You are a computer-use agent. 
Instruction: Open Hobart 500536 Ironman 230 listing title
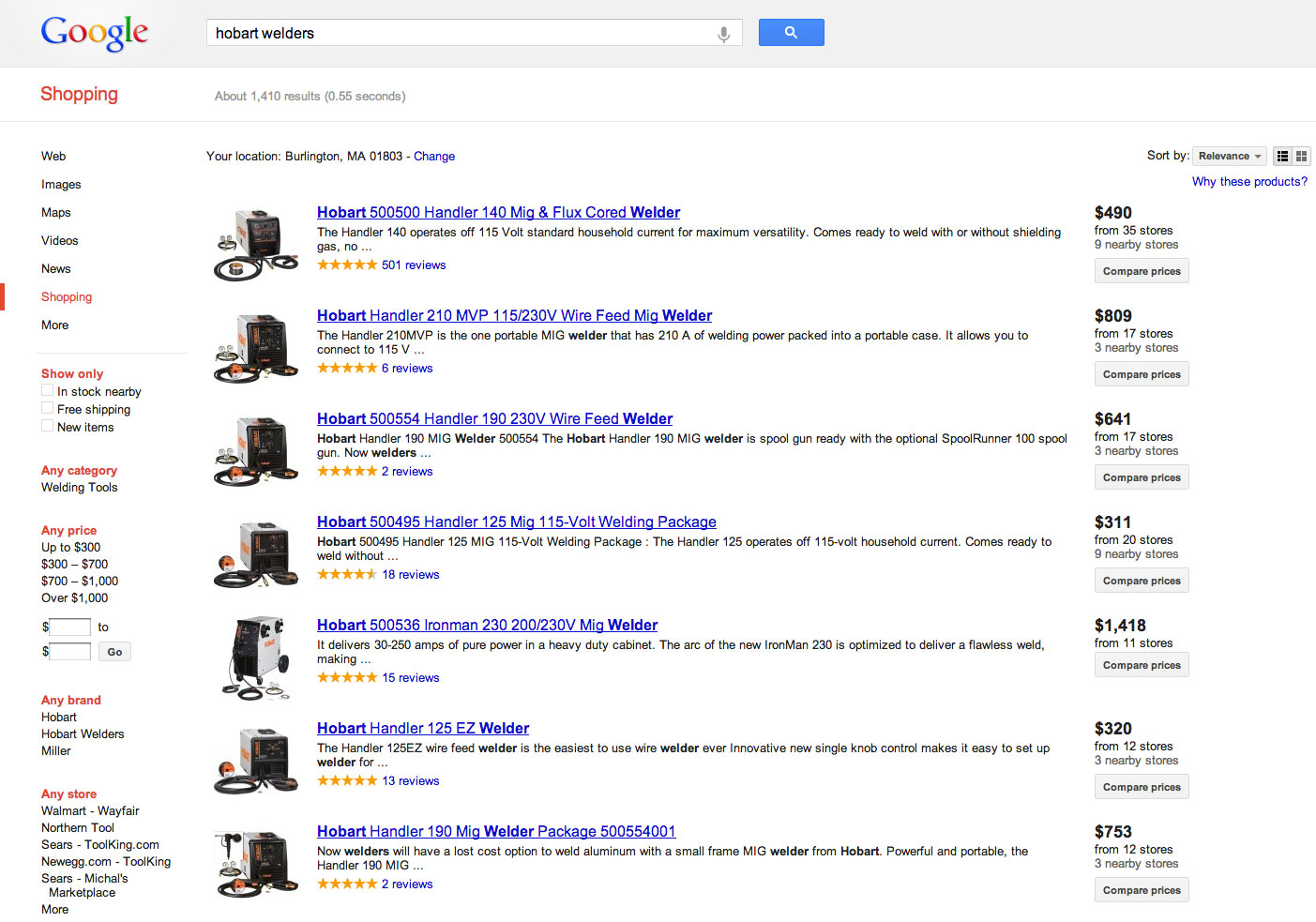(487, 626)
